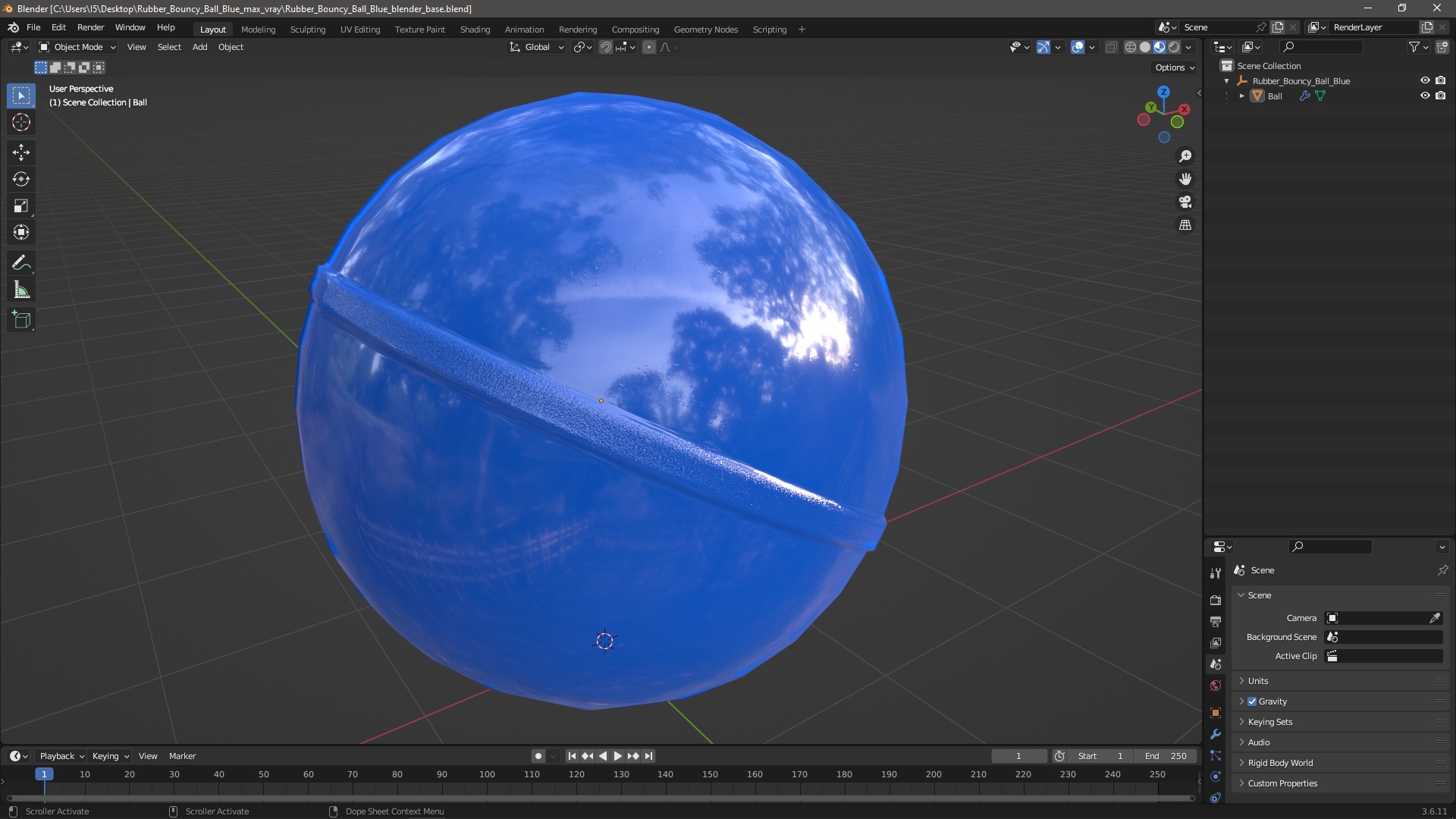The image size is (1456, 819).
Task: Open the viewport Add menu
Action: tap(199, 47)
